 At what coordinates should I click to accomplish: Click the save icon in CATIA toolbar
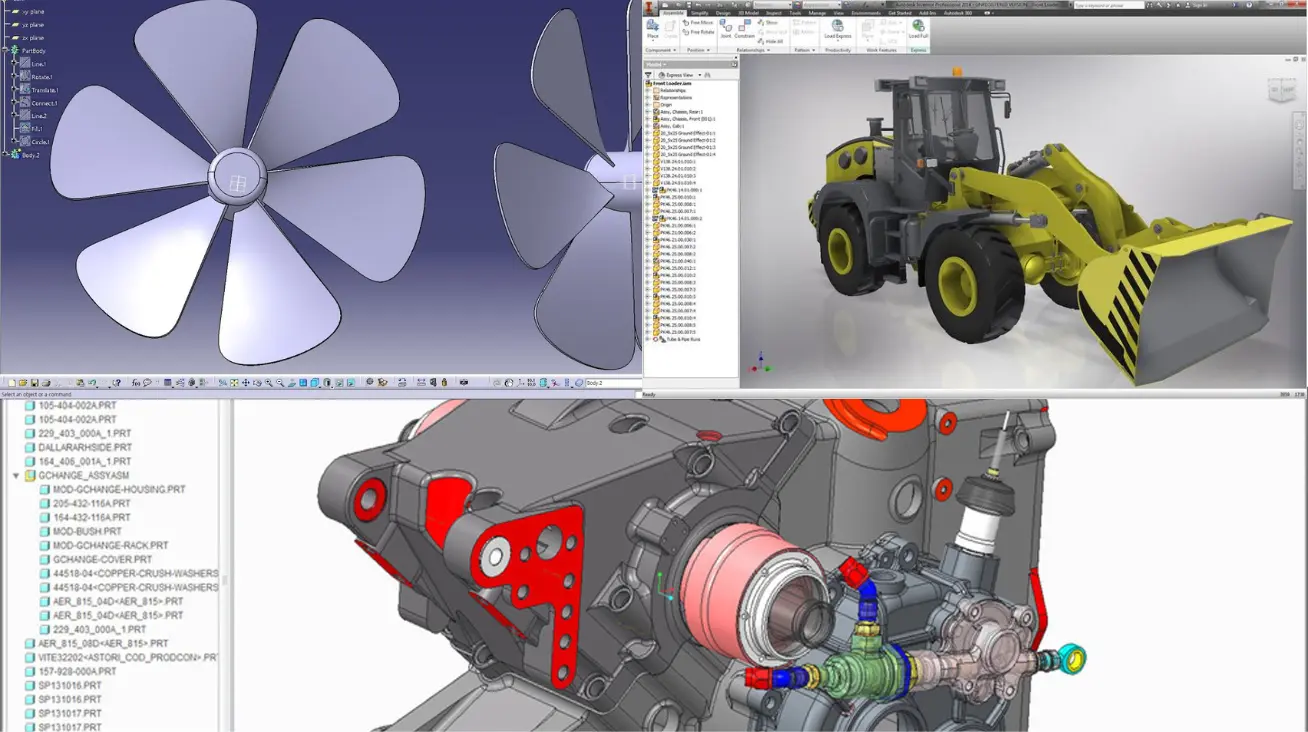click(x=34, y=383)
